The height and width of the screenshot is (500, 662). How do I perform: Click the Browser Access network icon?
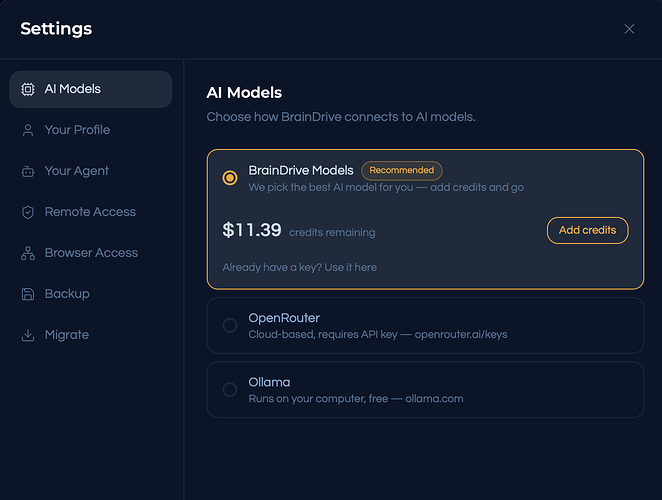click(28, 253)
